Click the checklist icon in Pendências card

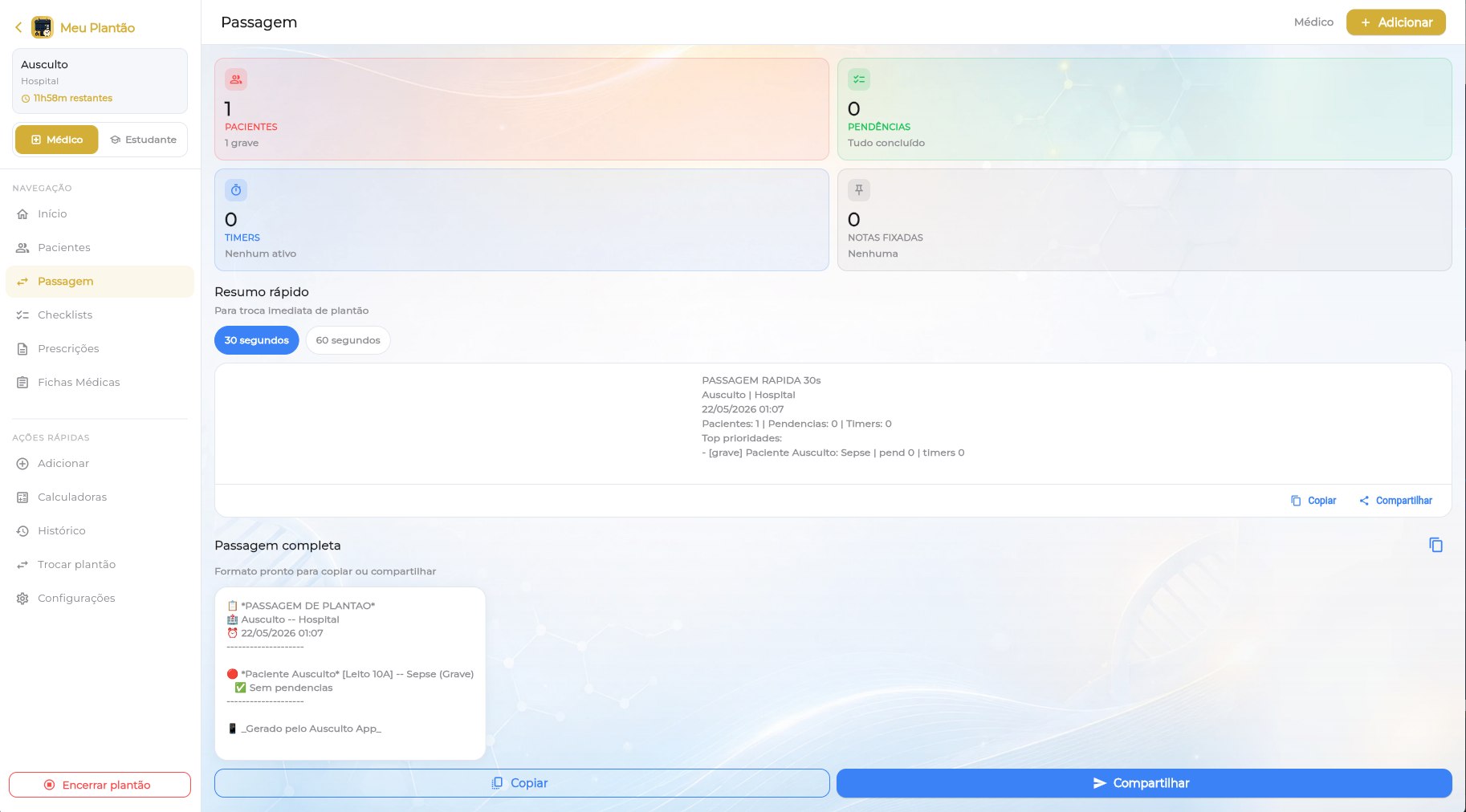click(x=859, y=79)
